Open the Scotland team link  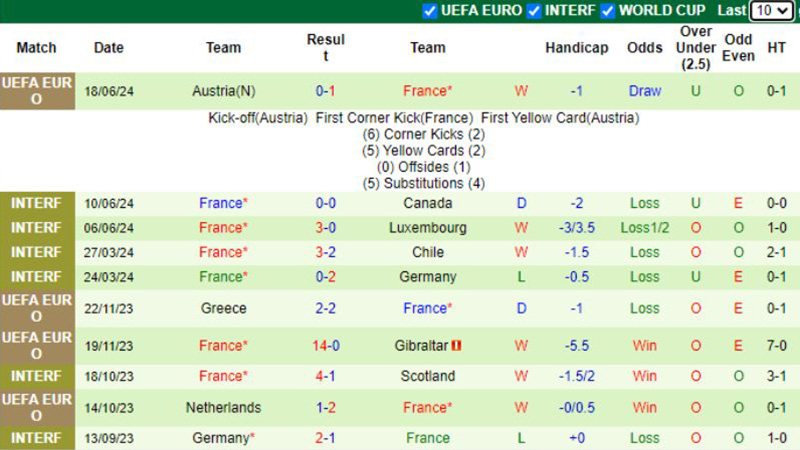pyautogui.click(x=428, y=376)
